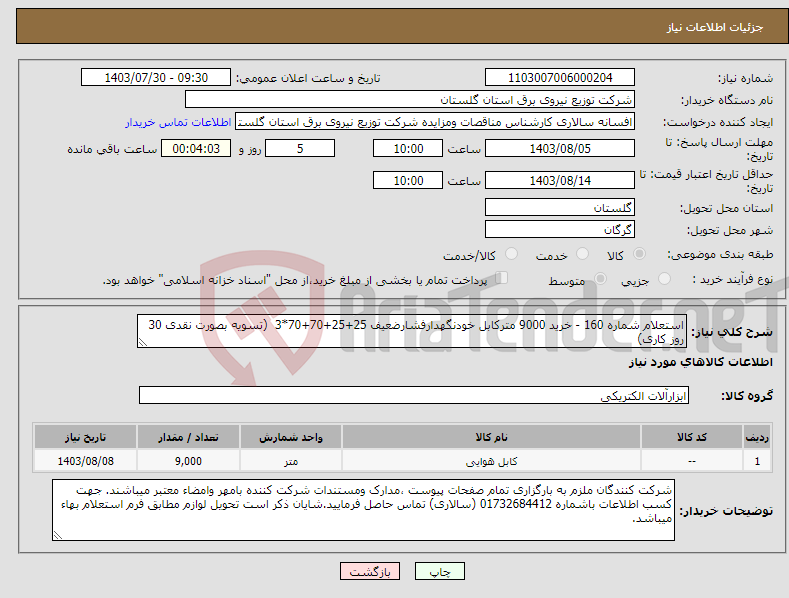
Task: Click the چاپ (print) button
Action: click(439, 571)
